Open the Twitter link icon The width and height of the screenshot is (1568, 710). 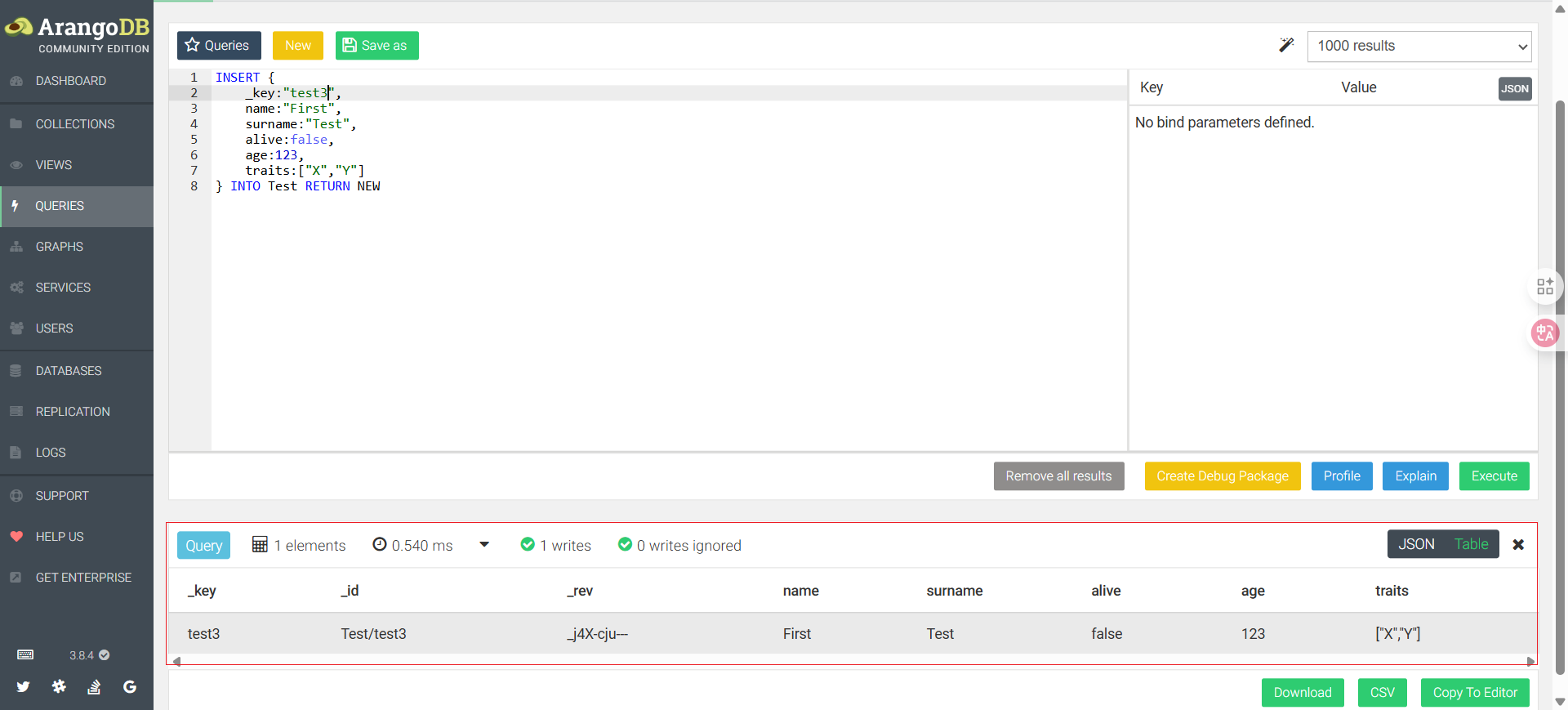point(23,687)
